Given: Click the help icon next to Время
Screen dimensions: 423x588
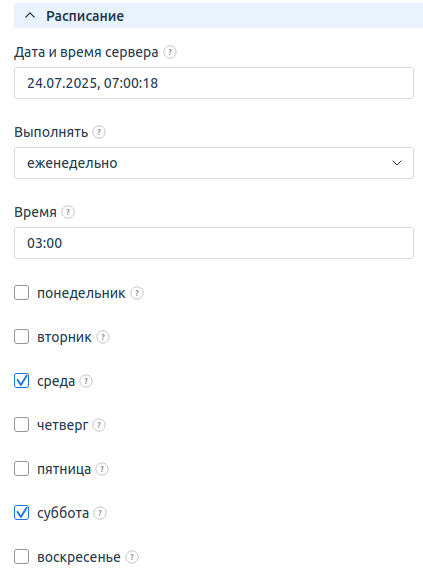Looking at the screenshot, I should point(68,212).
